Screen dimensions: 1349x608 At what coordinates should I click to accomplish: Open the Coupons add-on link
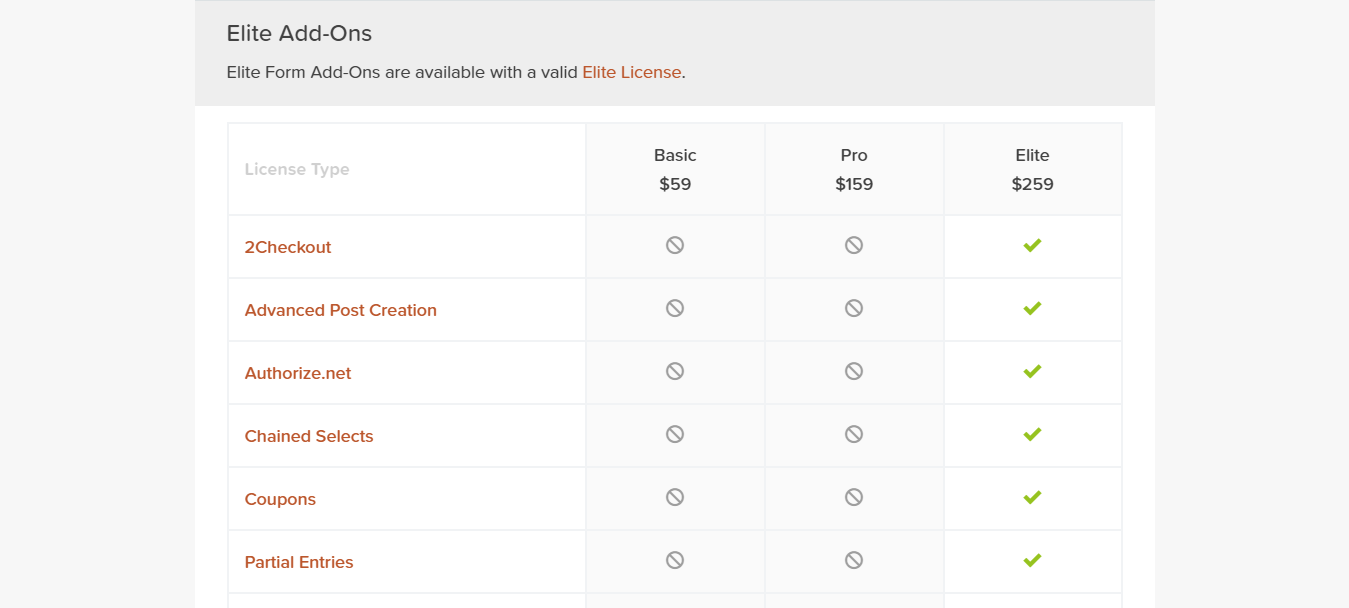click(280, 499)
